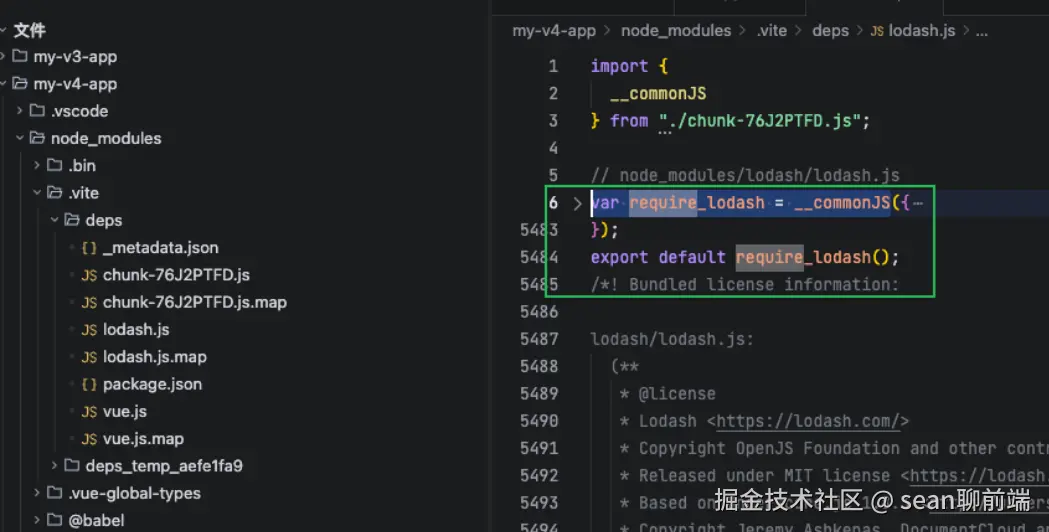
Task: Collapse the .vite folder chevron
Action: [37, 193]
